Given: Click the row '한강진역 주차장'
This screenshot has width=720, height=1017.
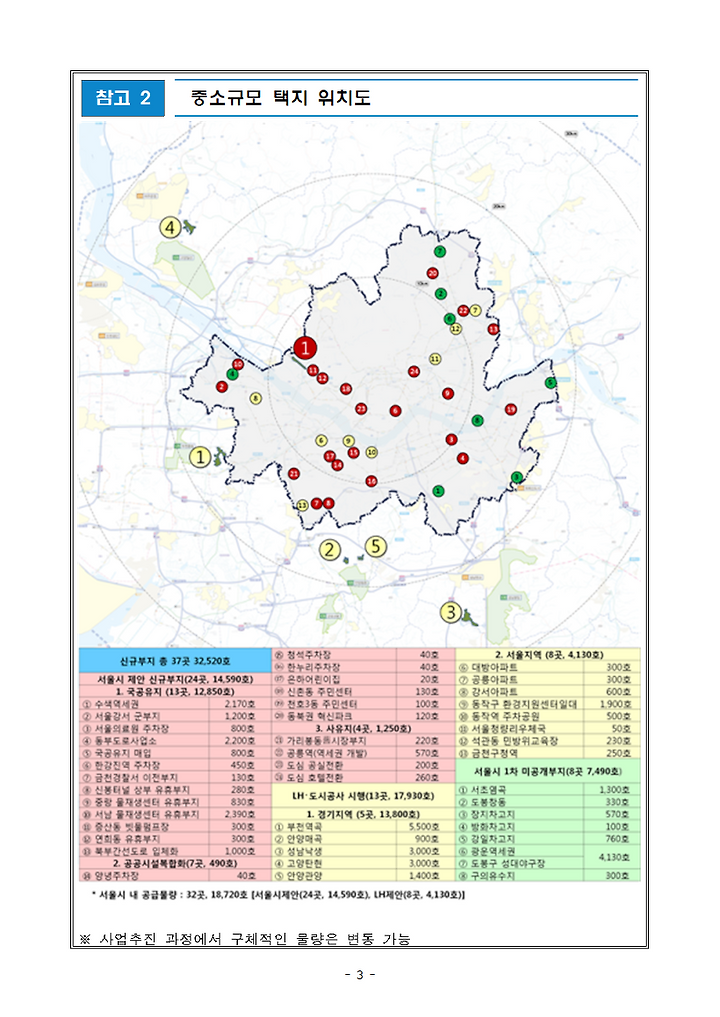Looking at the screenshot, I should coord(175,765).
